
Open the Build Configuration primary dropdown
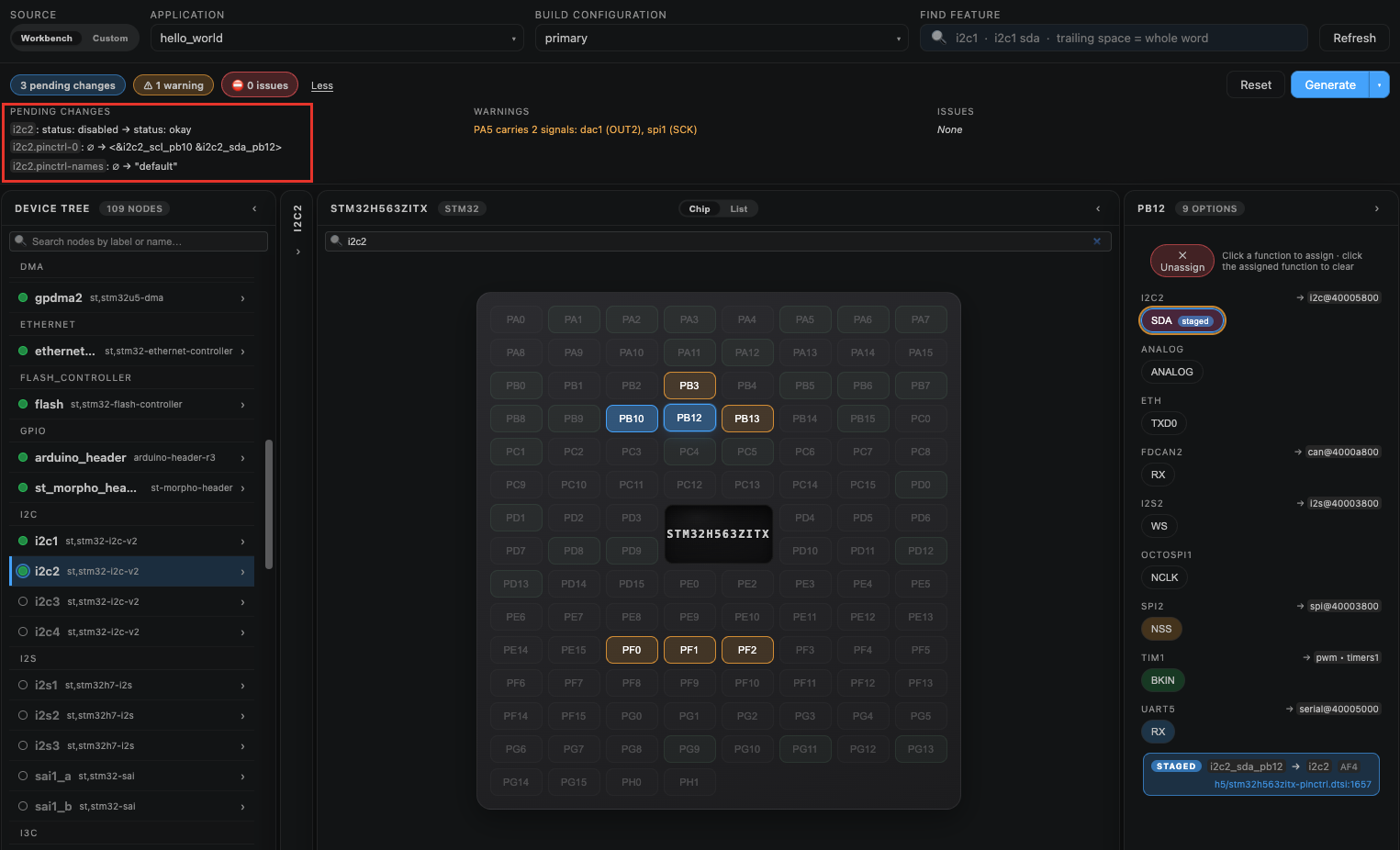pos(722,39)
